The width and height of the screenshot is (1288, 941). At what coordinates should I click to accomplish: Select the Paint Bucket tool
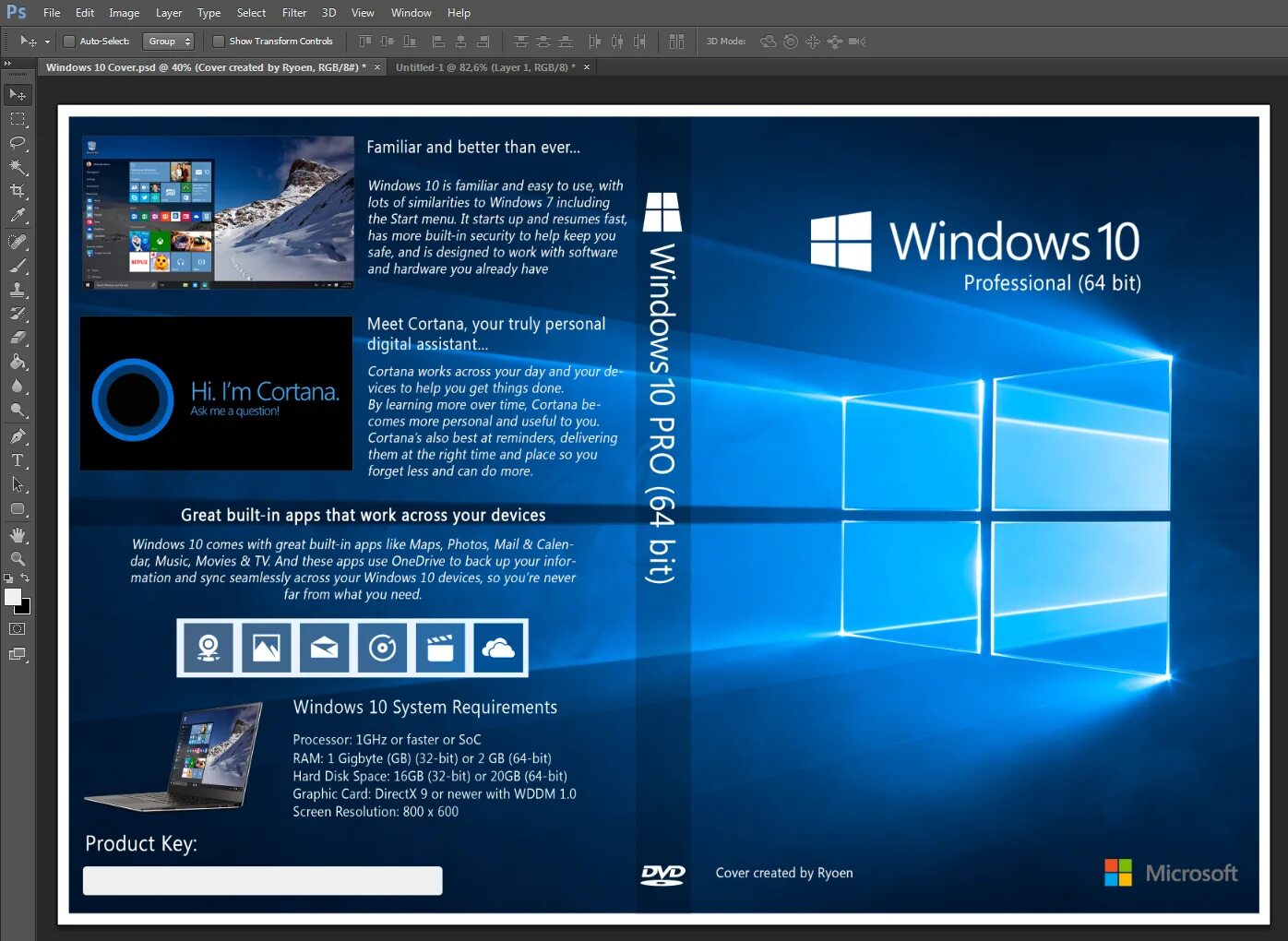18,362
